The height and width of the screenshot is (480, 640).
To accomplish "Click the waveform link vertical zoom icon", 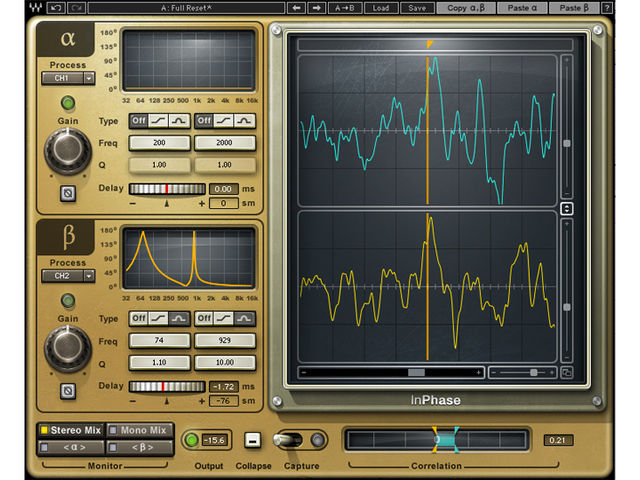I will 567,209.
